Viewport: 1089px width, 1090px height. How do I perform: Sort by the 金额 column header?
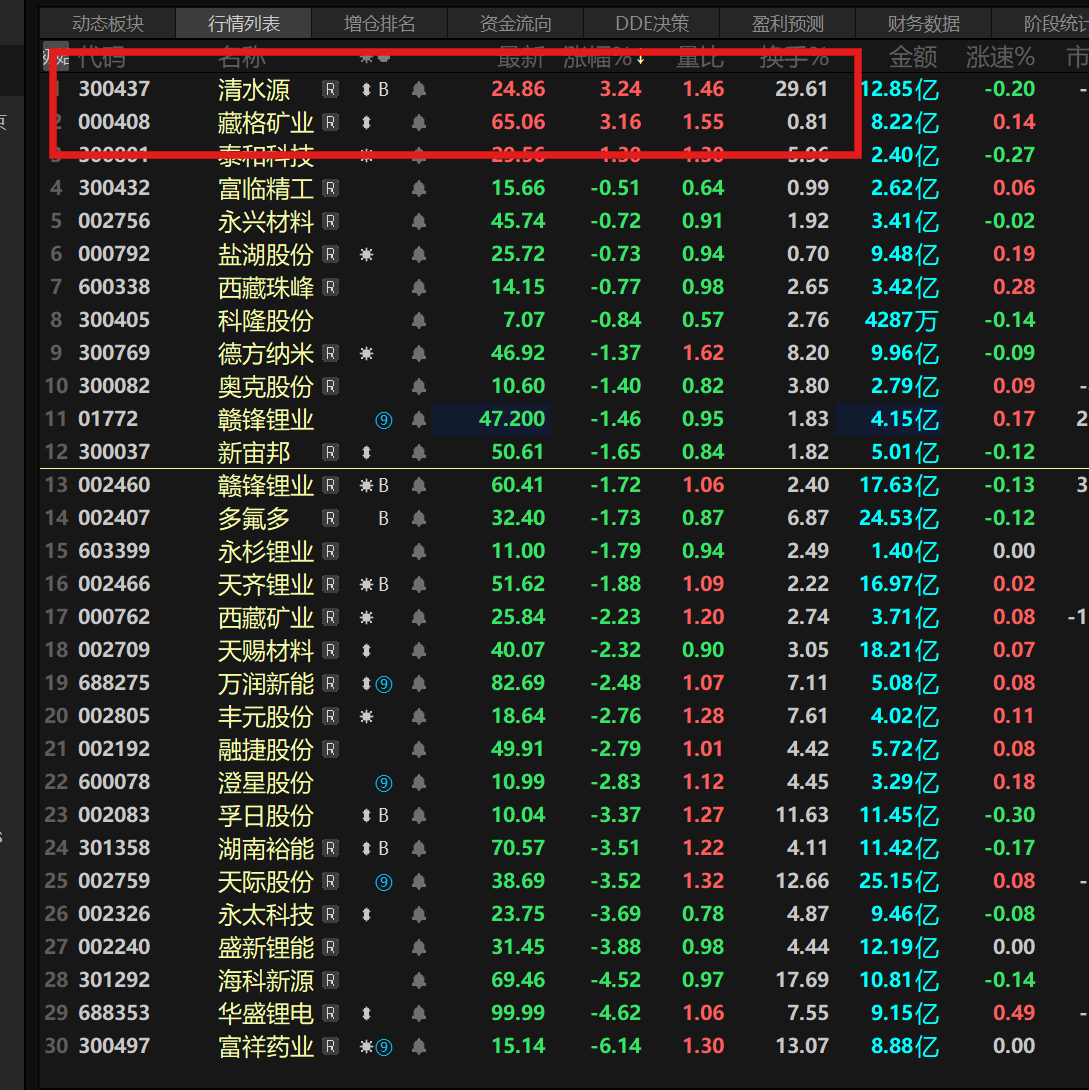(912, 57)
